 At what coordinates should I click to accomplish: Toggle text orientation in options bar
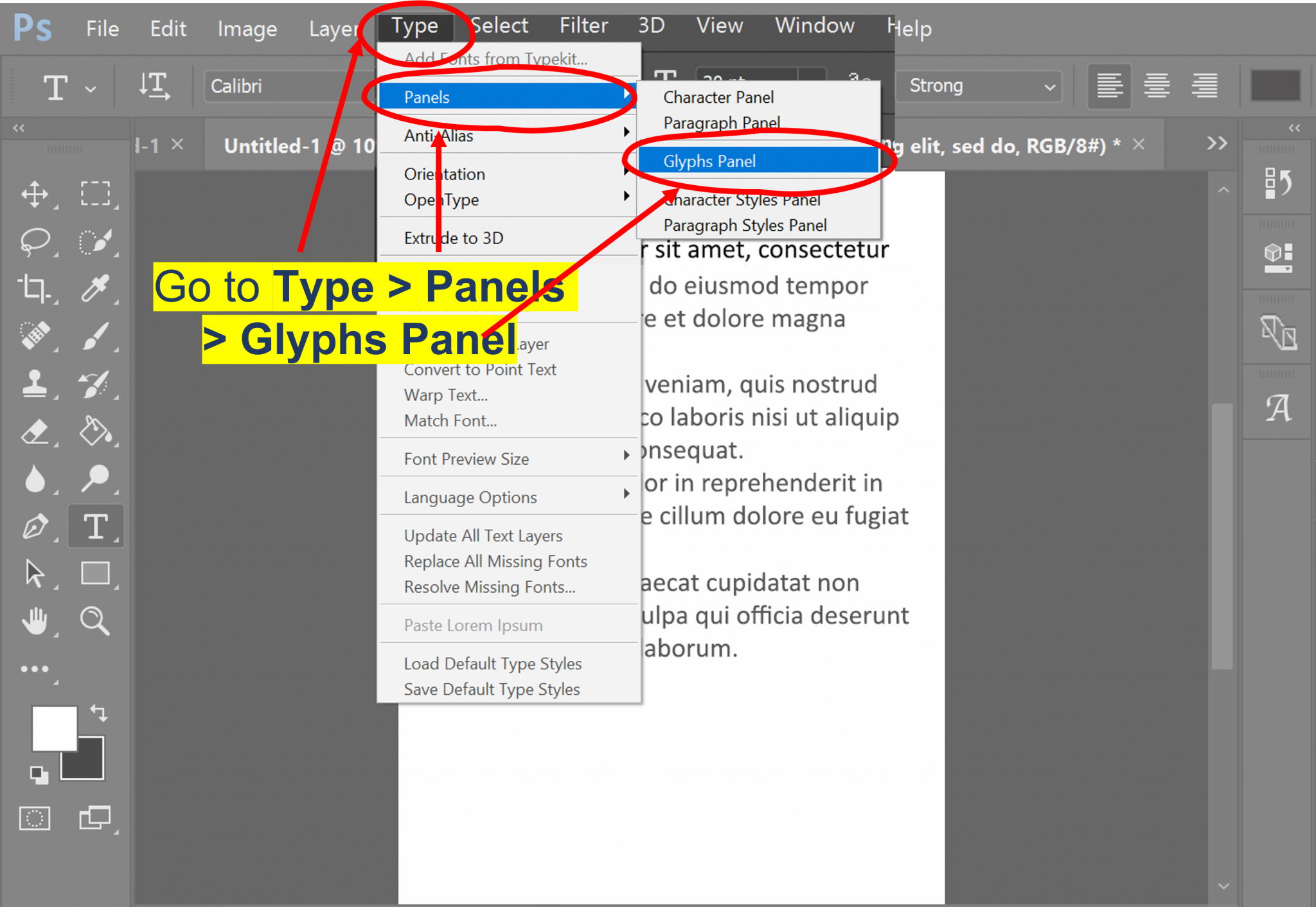154,85
